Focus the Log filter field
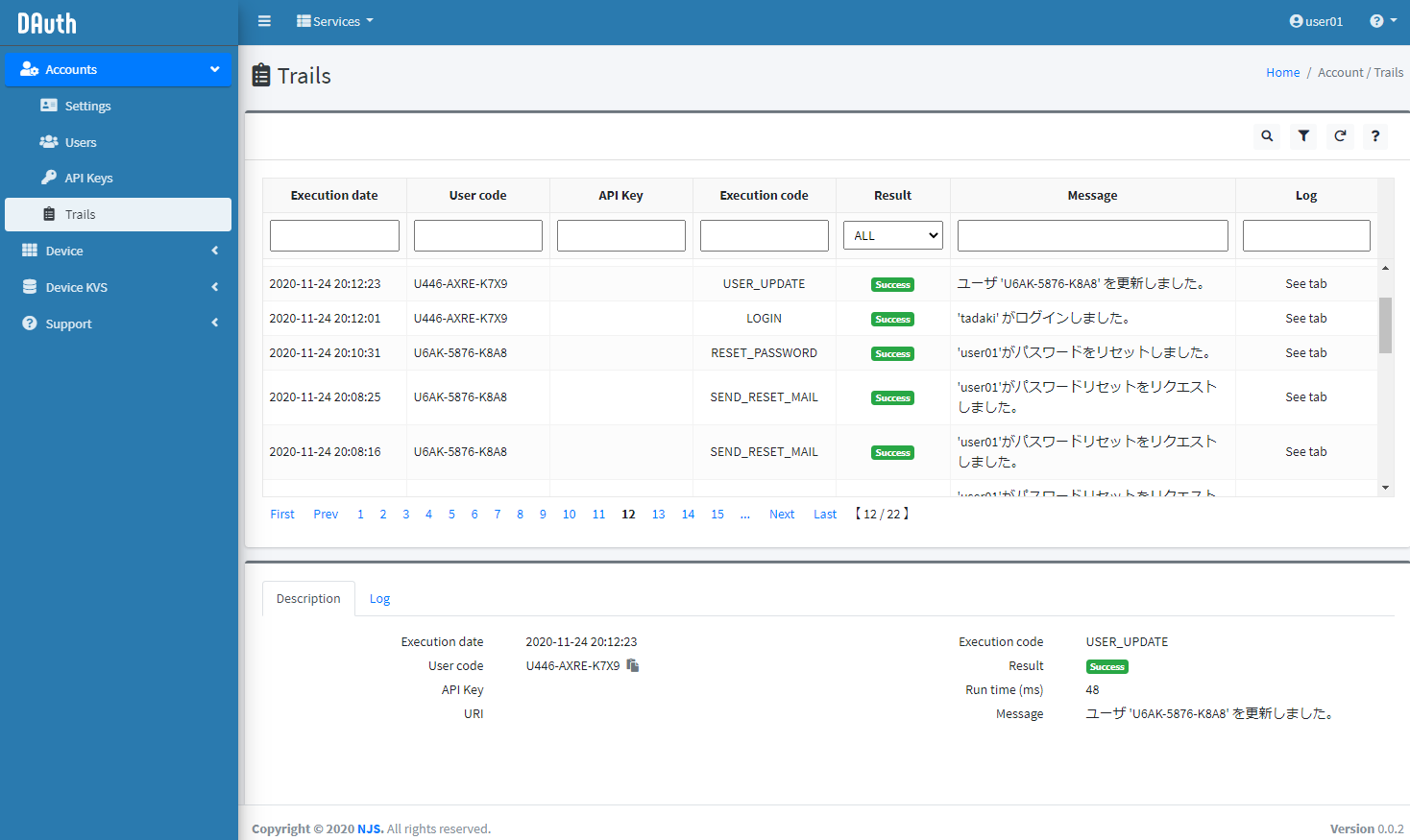This screenshot has width=1410, height=840. (x=1306, y=235)
